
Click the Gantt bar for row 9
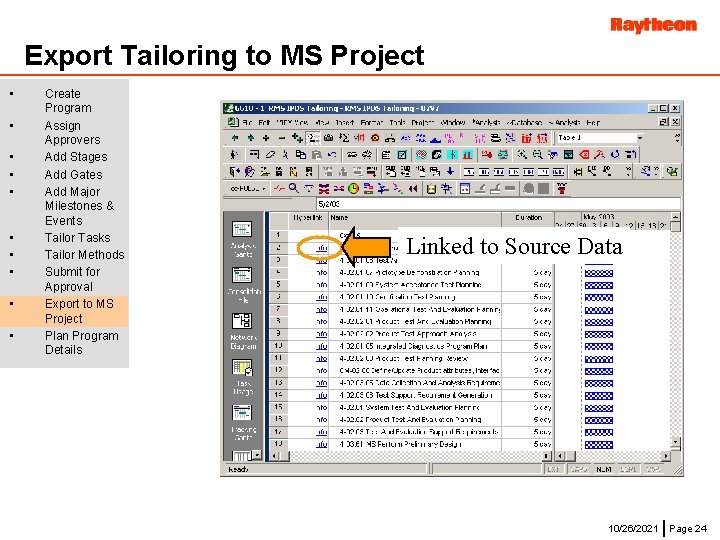(x=599, y=334)
